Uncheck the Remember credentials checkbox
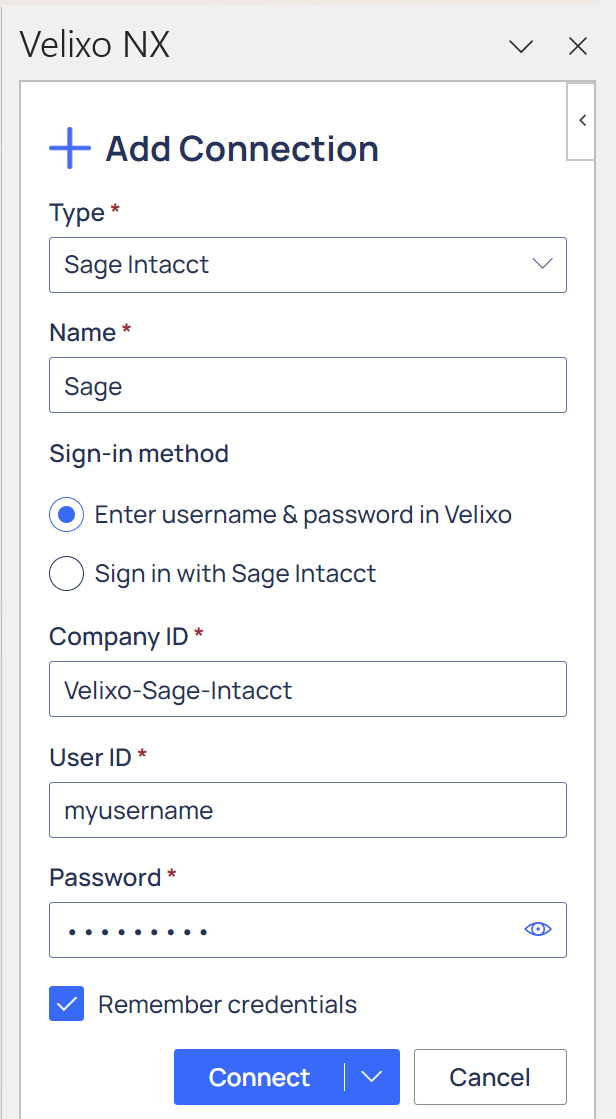 click(66, 1004)
